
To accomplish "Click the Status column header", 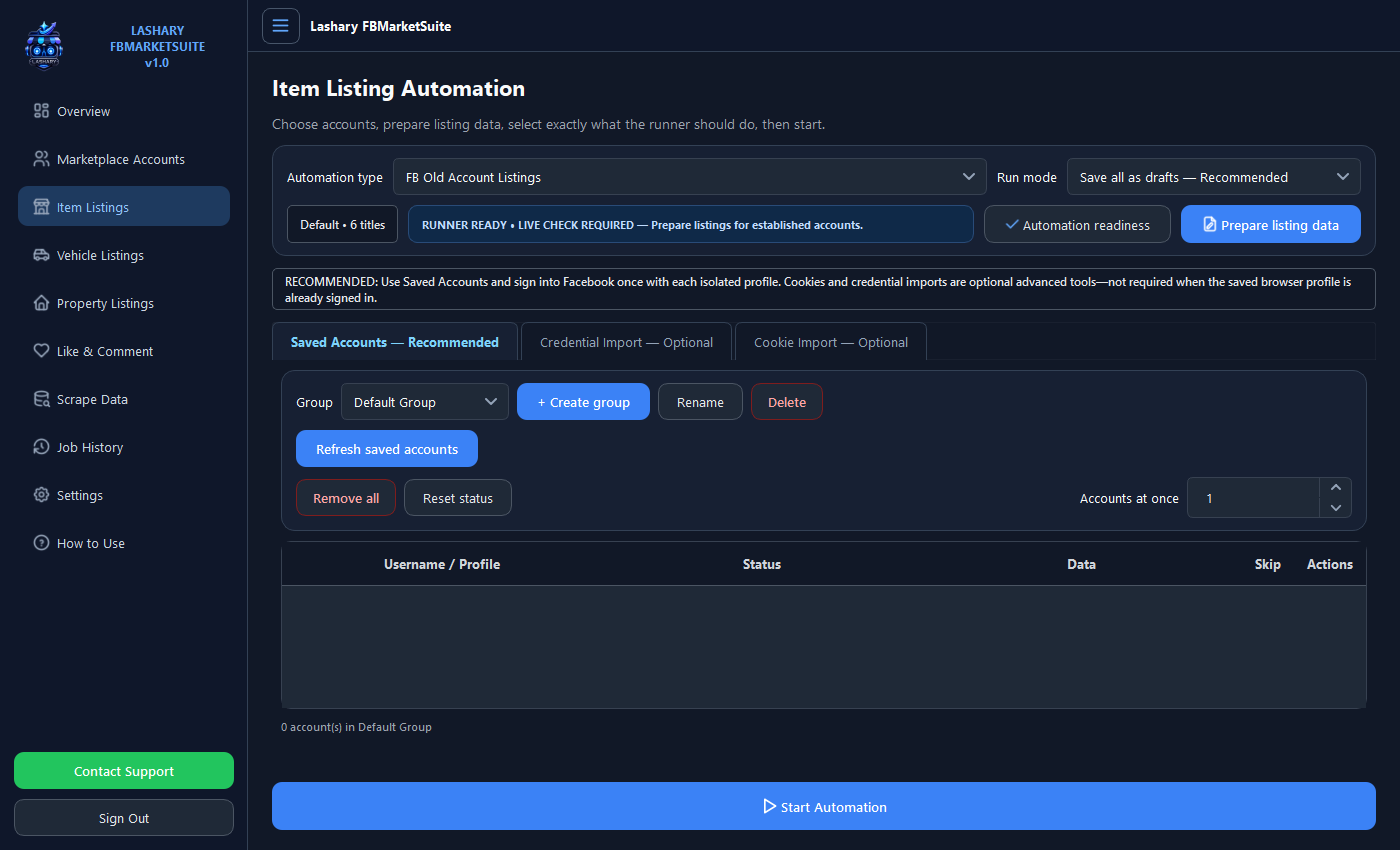I will pos(762,564).
